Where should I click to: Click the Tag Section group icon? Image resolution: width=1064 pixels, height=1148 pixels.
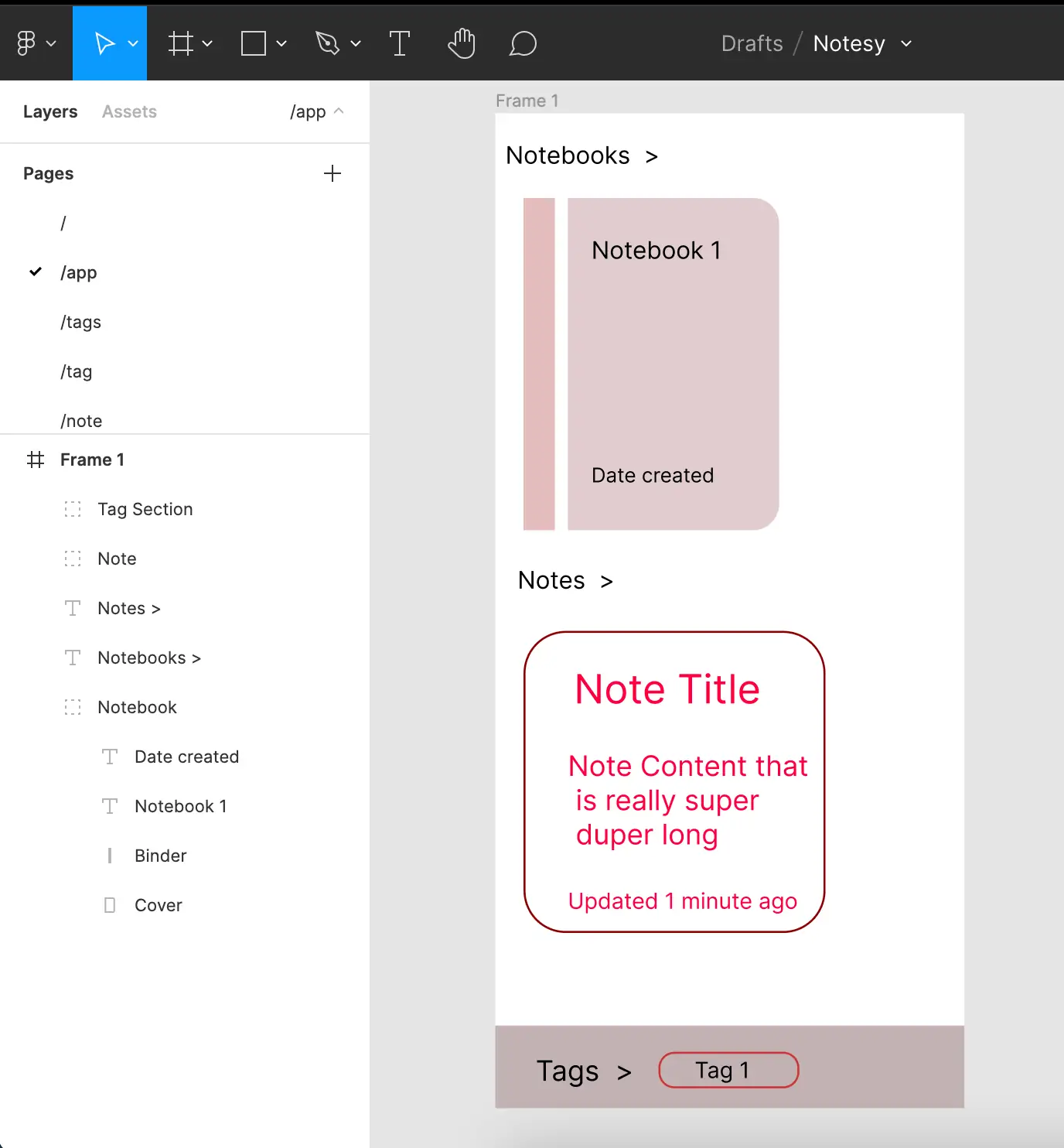tap(72, 509)
